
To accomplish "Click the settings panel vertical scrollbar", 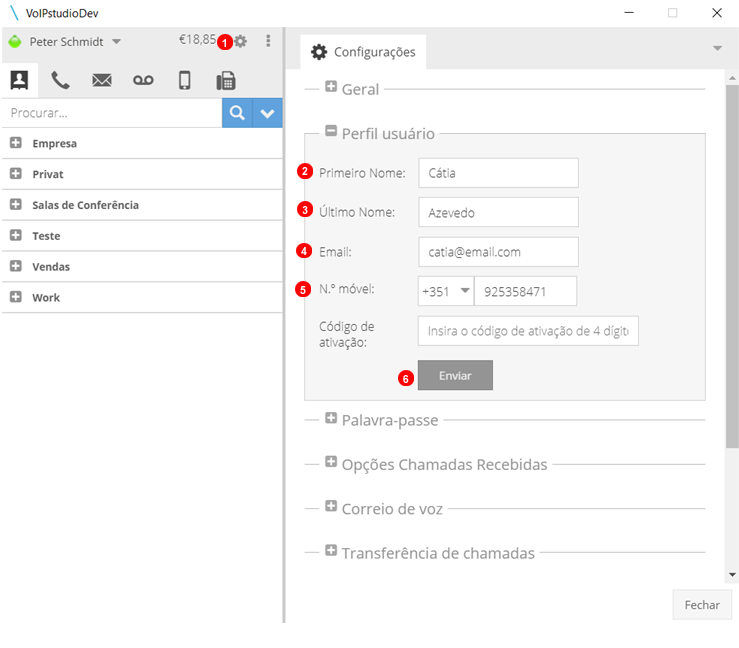I will pos(732,266).
